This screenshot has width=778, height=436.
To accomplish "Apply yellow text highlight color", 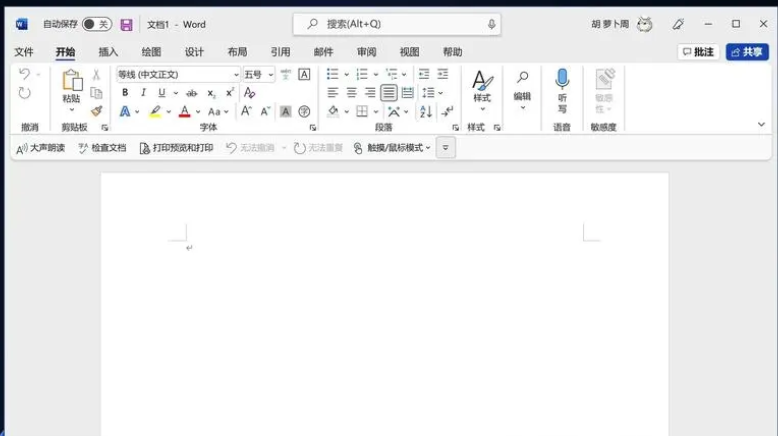I will 155,112.
